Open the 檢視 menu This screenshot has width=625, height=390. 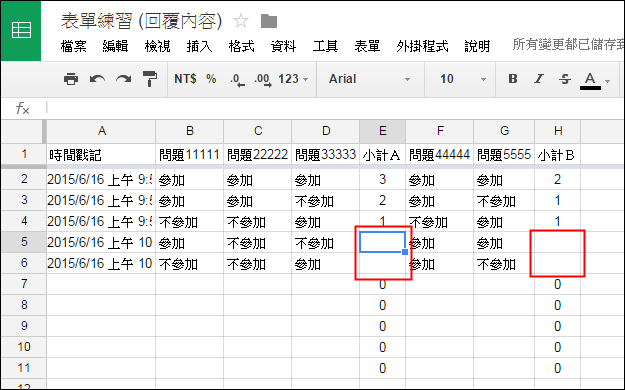(x=157, y=46)
